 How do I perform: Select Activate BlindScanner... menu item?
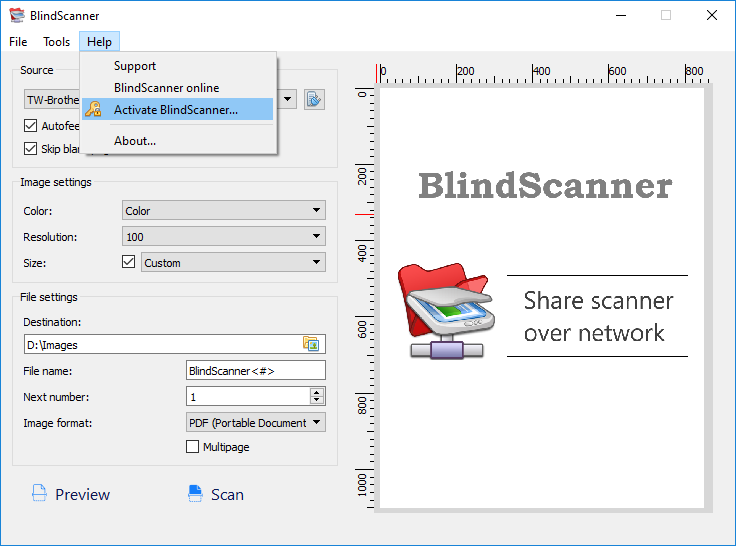pos(177,109)
